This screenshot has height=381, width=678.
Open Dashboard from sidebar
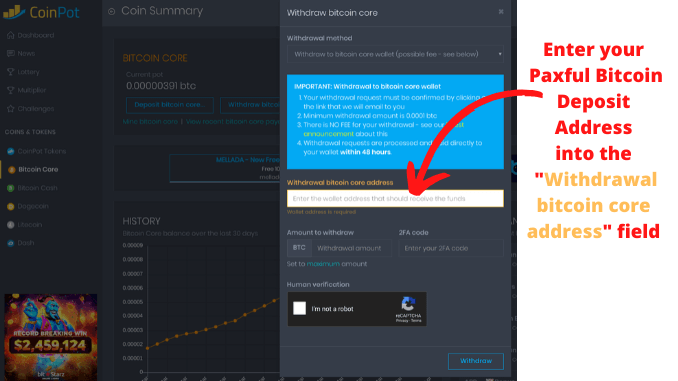[x=35, y=35]
